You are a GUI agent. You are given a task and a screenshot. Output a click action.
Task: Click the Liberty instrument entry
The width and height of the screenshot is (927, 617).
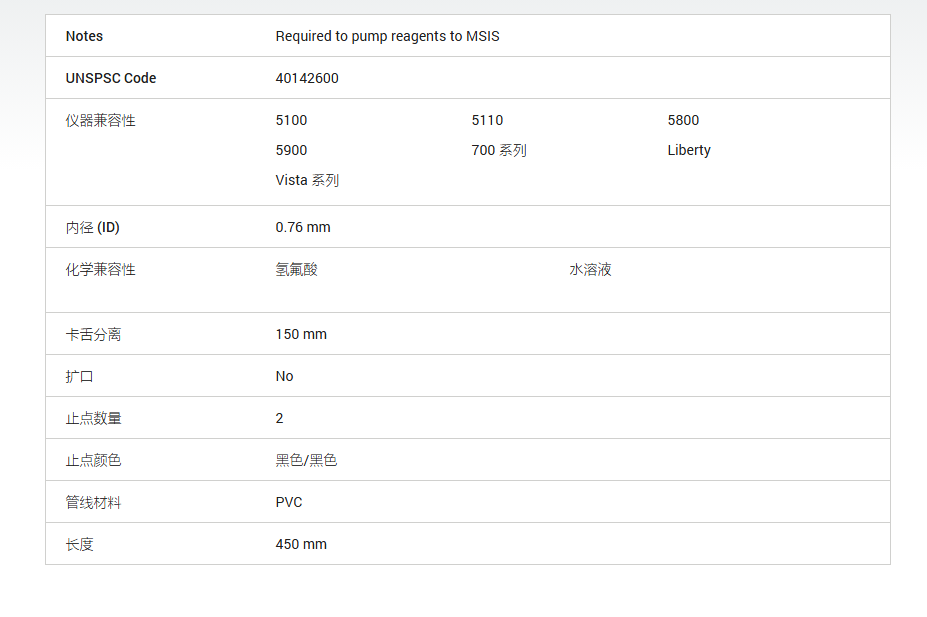point(689,150)
